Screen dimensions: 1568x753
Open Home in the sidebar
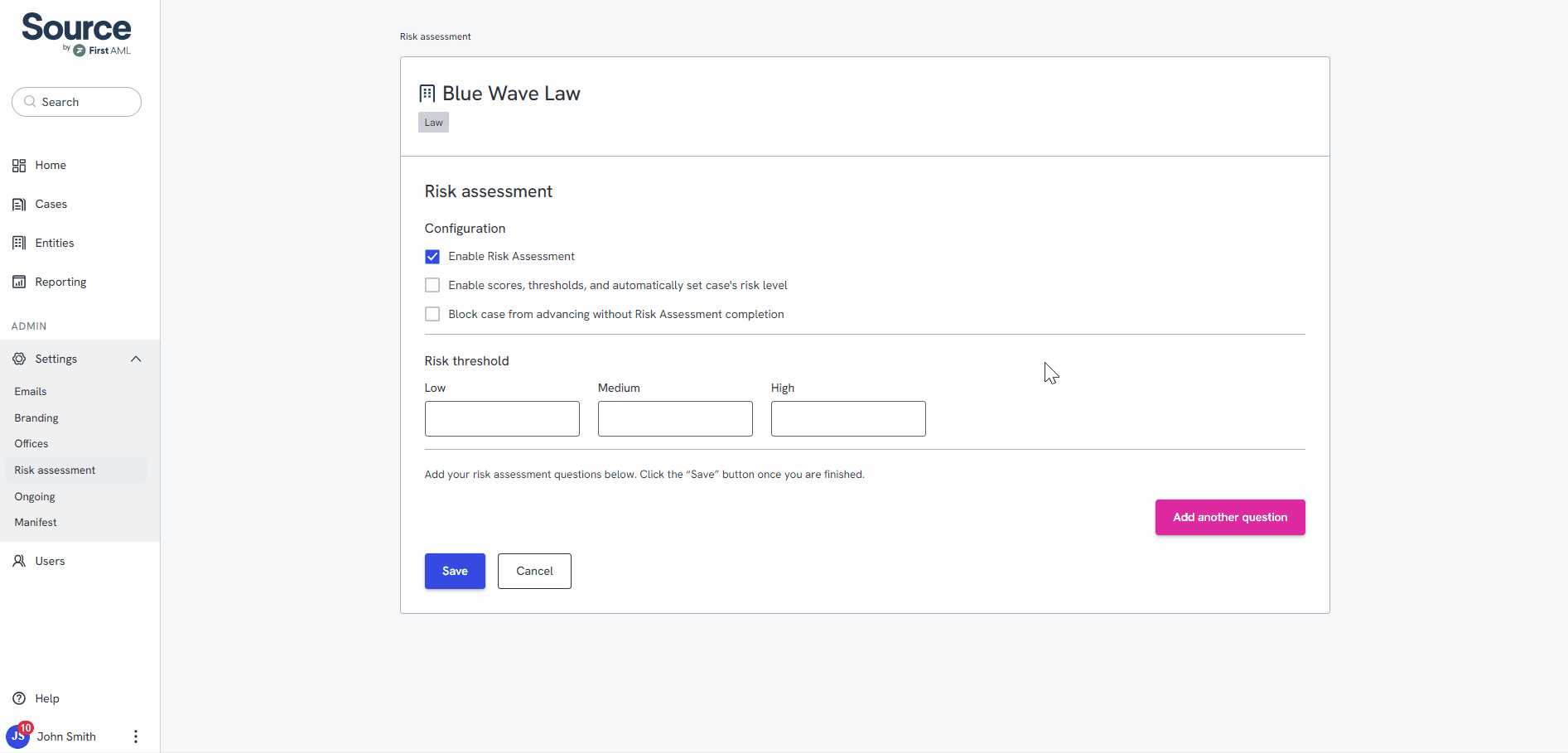[51, 166]
